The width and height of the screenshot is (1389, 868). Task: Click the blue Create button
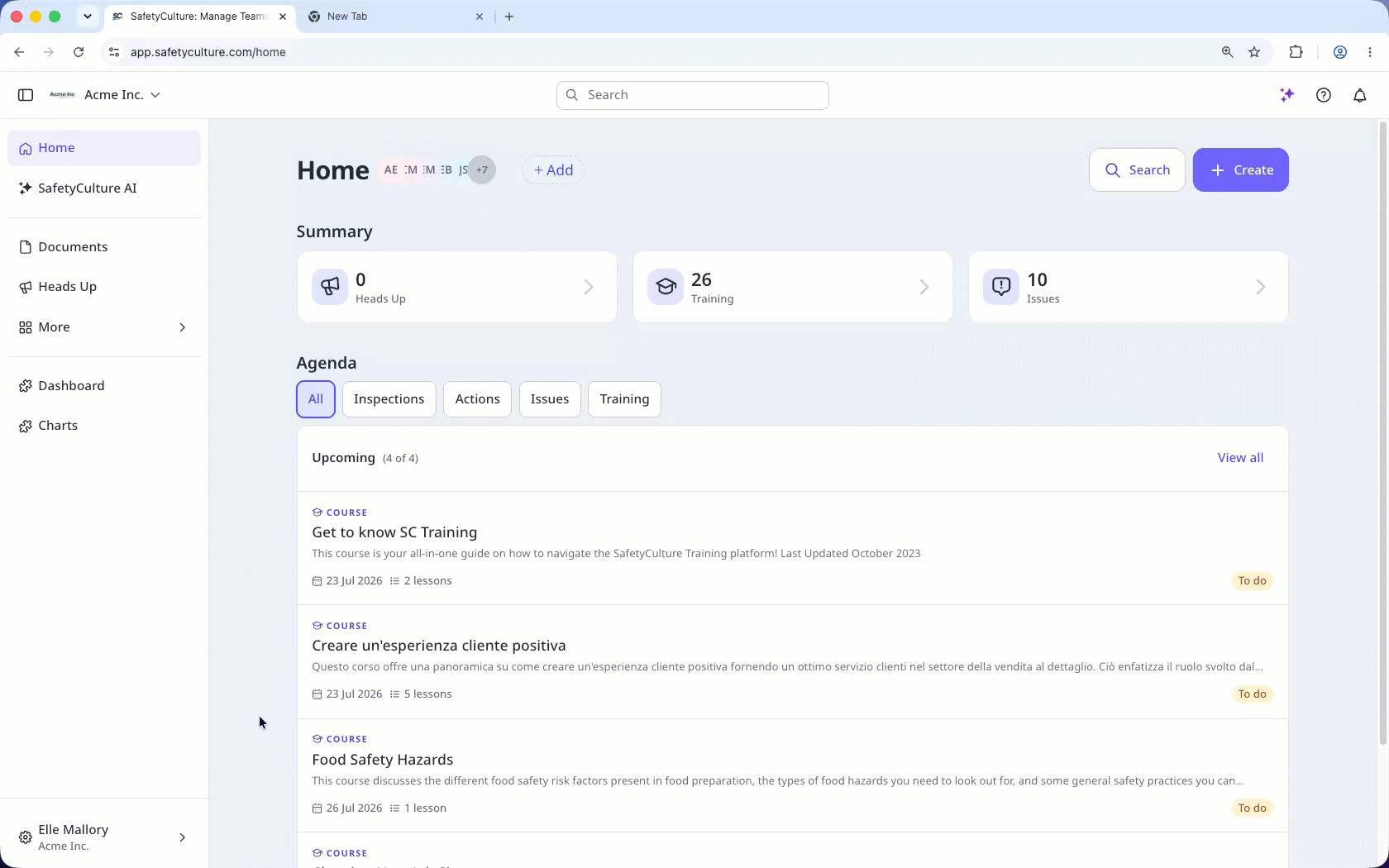coord(1240,170)
